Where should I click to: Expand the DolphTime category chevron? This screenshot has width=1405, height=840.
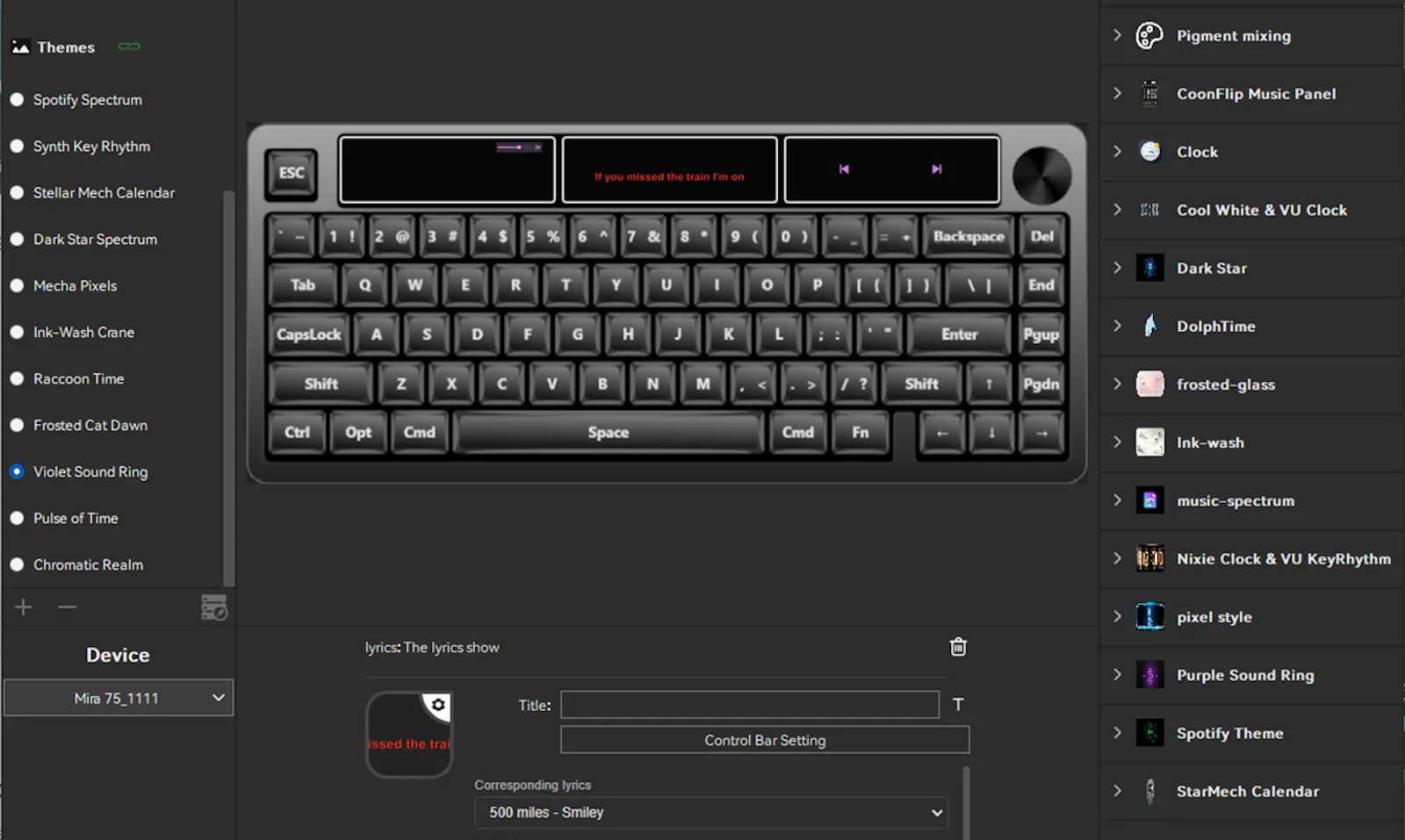(1117, 326)
